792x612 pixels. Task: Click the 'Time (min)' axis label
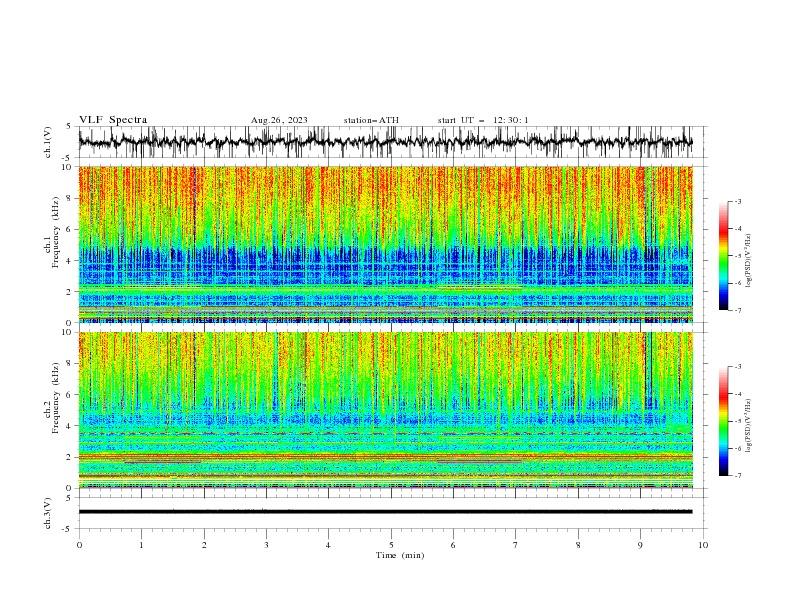click(400, 555)
